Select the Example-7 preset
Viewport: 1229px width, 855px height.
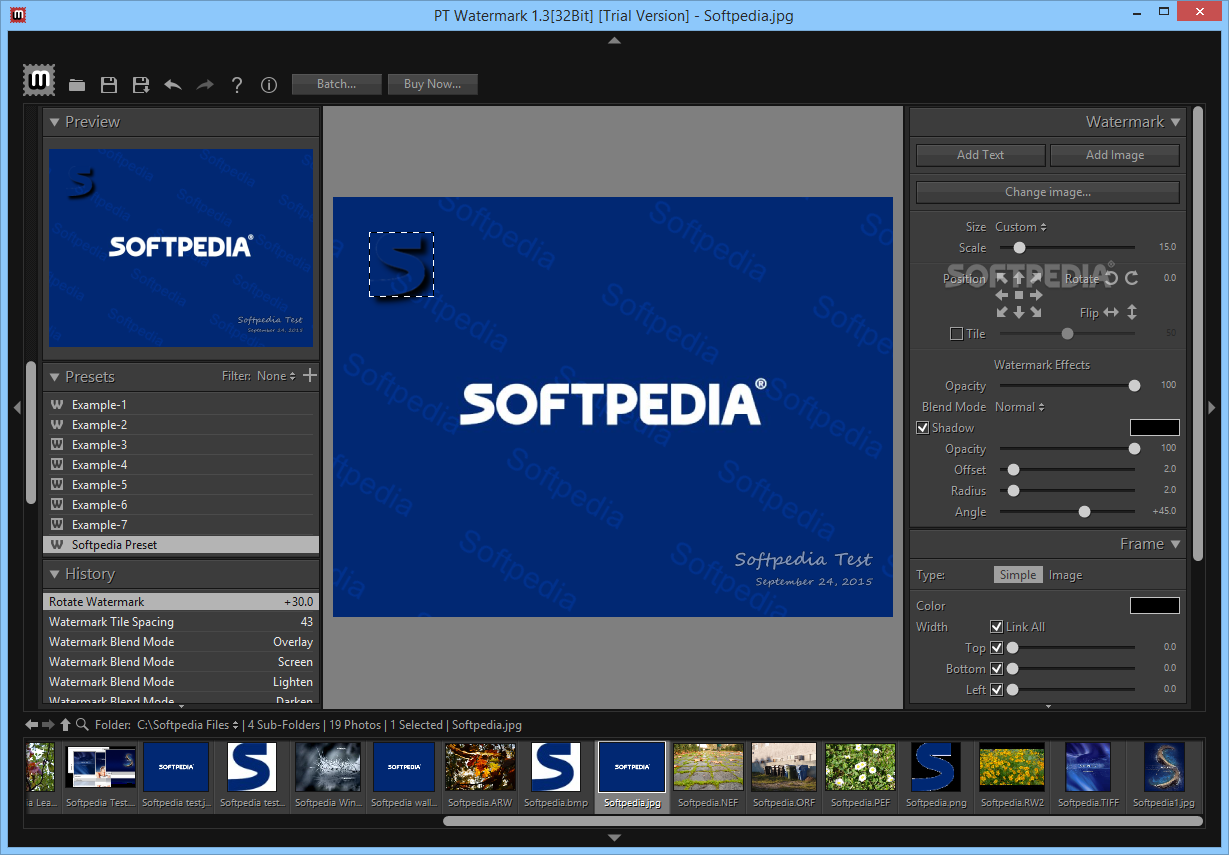tap(181, 525)
